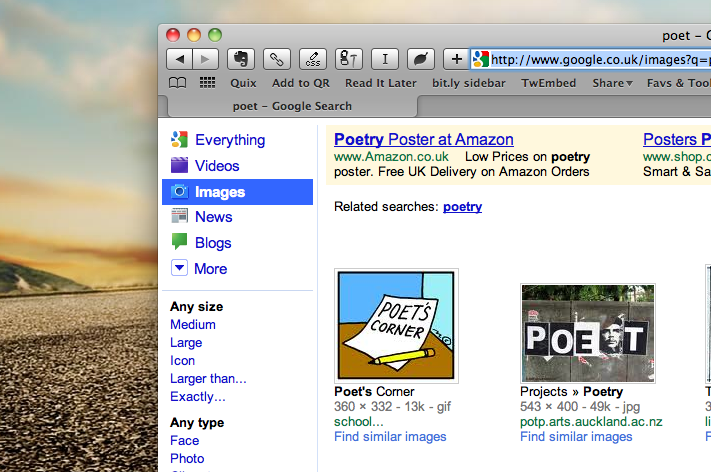
Task: Go forward with the forward arrow button
Action: (206, 59)
